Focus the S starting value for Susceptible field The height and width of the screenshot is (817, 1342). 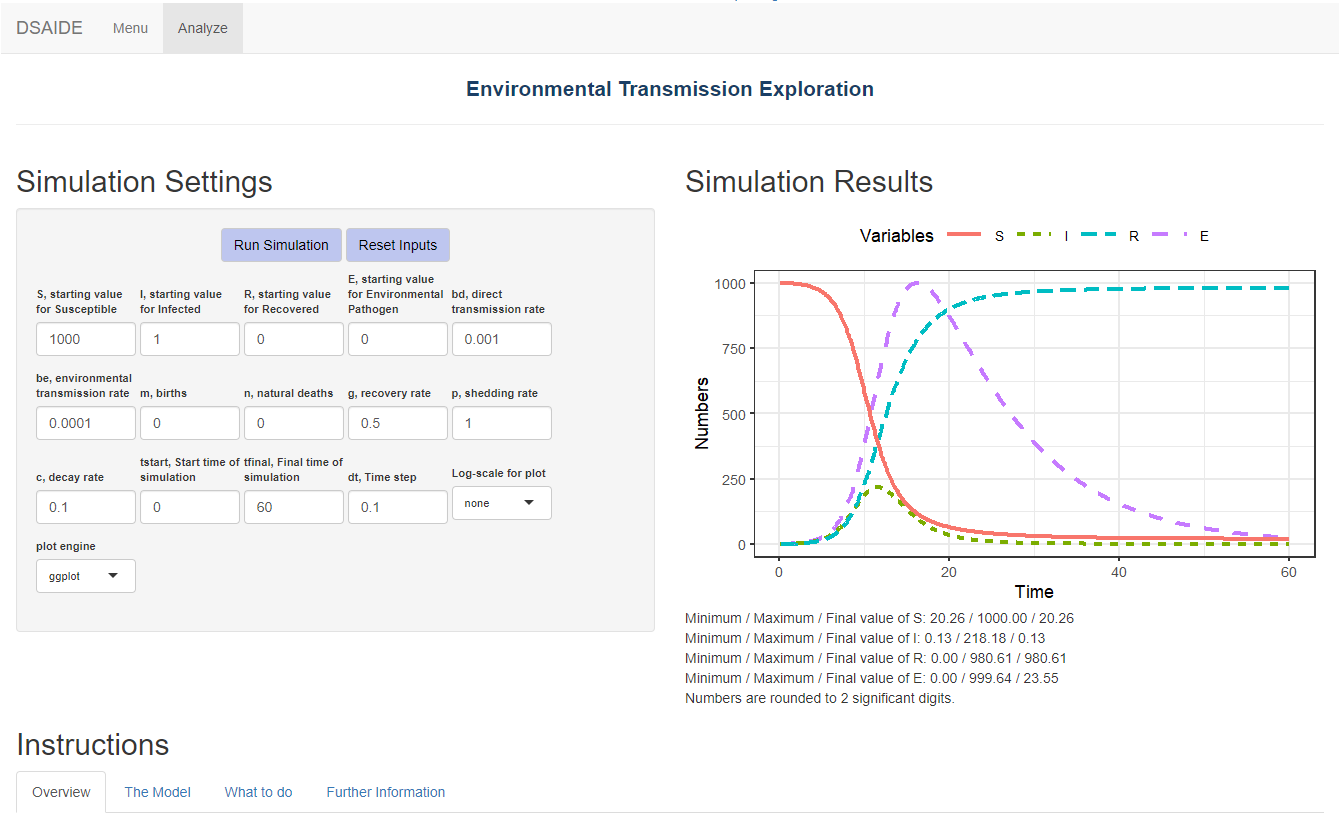pyautogui.click(x=86, y=339)
